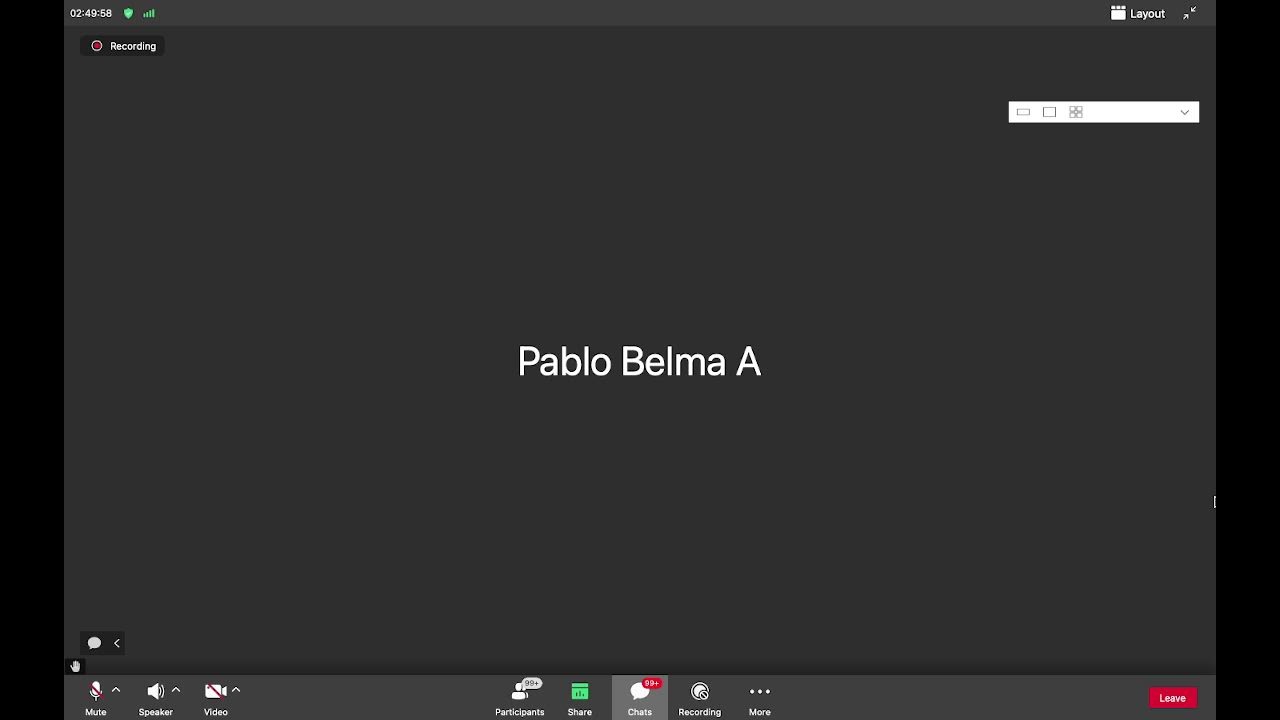
Task: Select the thin strip layout icon
Action: click(x=1023, y=112)
